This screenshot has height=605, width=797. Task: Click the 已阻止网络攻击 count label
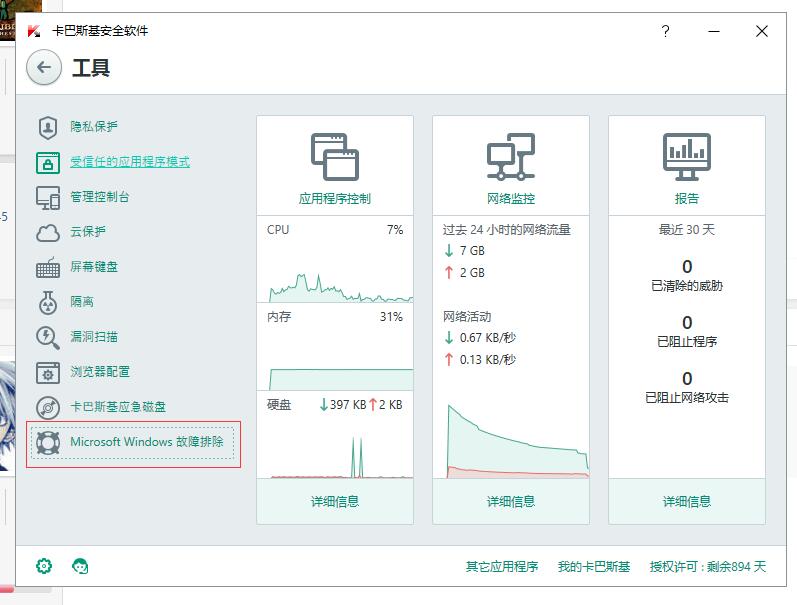[x=687, y=398]
